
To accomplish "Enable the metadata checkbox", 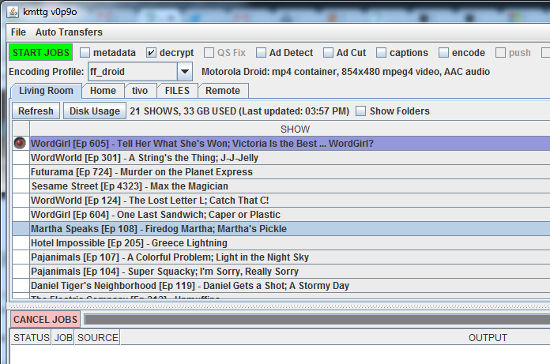I will [x=85, y=53].
